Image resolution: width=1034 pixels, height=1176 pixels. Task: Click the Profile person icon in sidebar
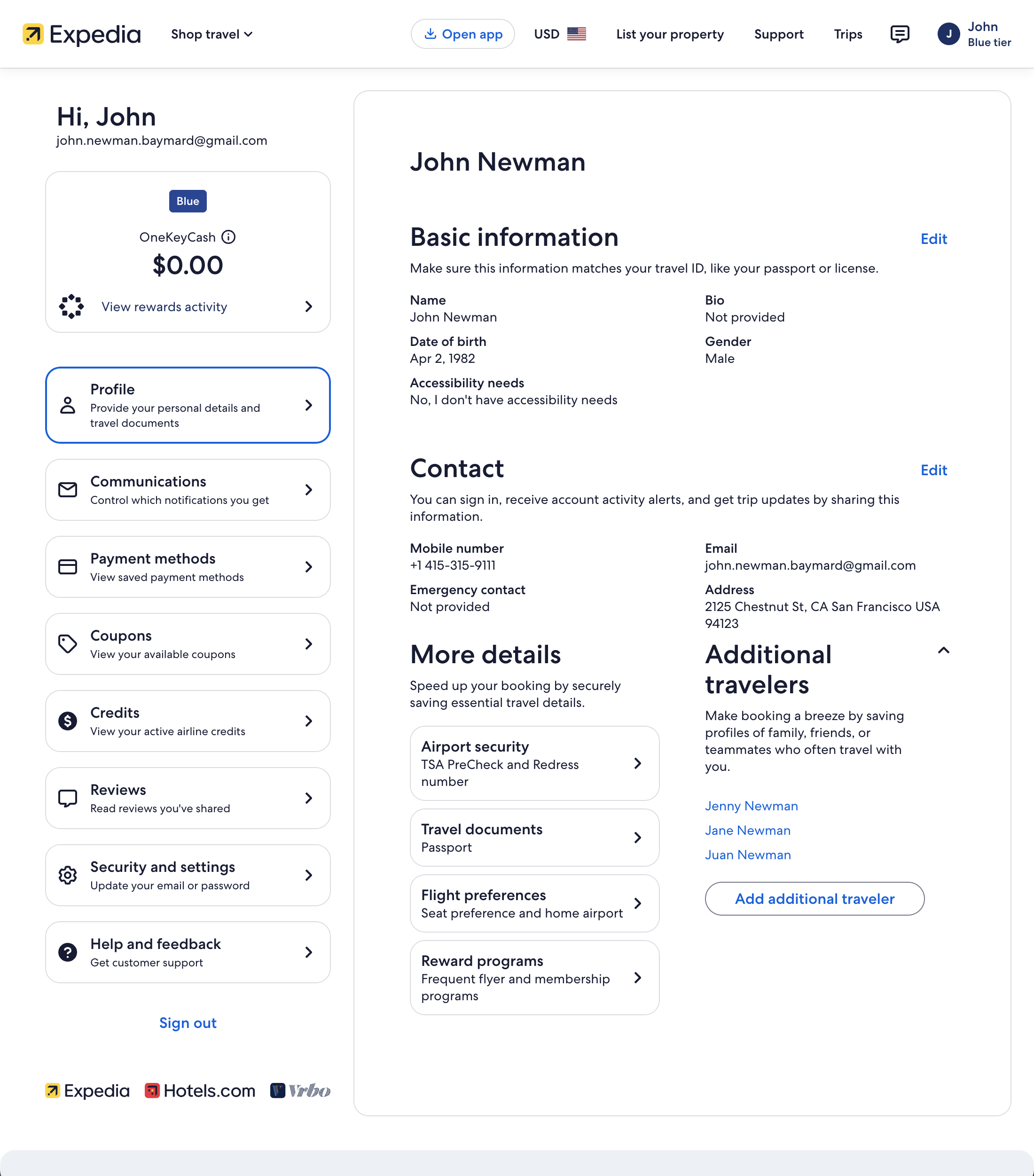67,406
